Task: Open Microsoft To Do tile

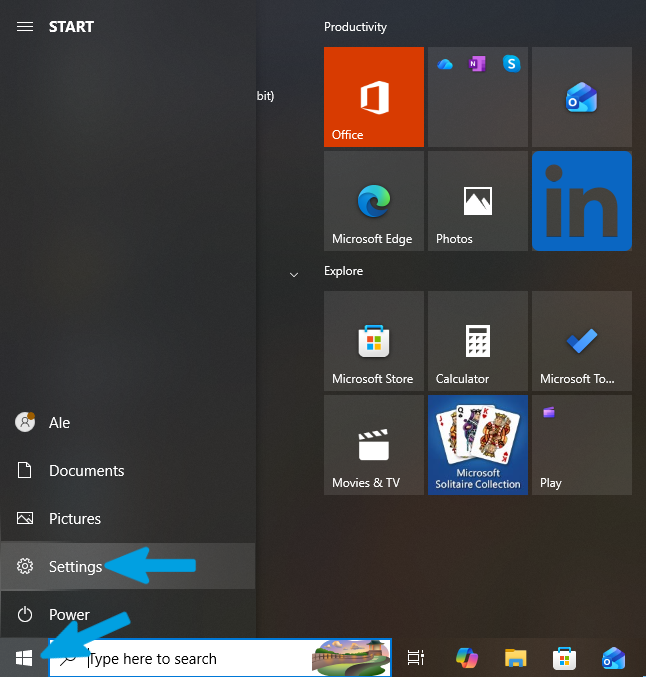Action: pos(582,341)
